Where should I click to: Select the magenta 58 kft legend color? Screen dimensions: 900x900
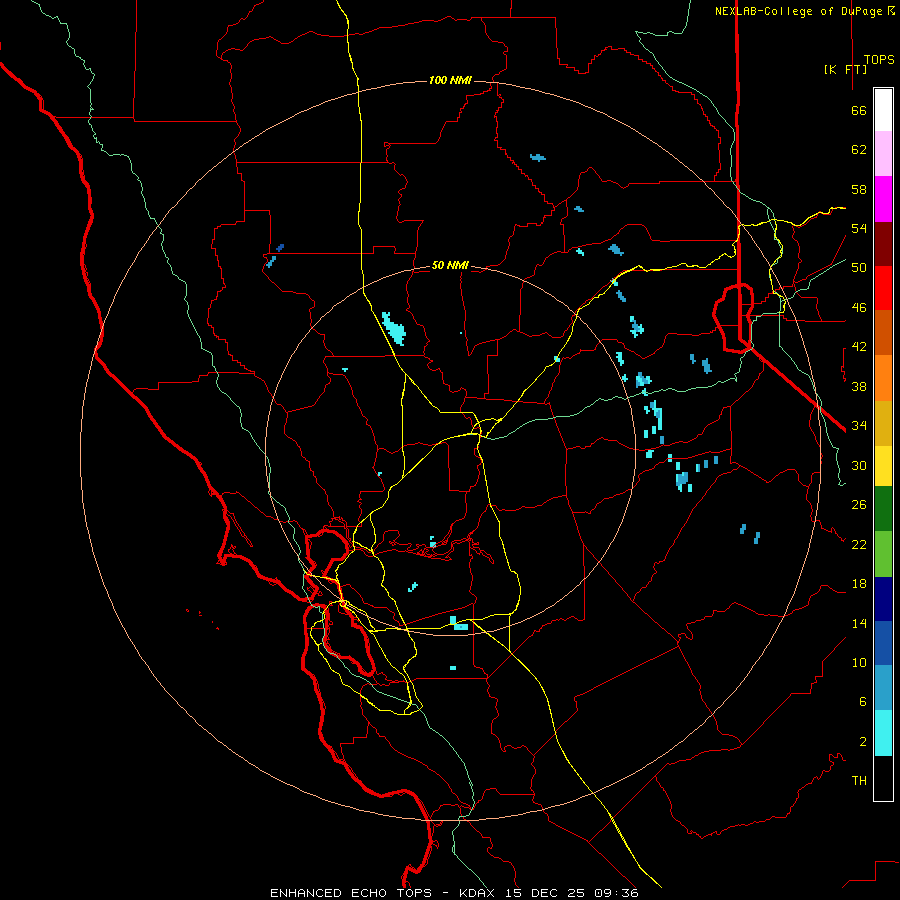[883, 199]
